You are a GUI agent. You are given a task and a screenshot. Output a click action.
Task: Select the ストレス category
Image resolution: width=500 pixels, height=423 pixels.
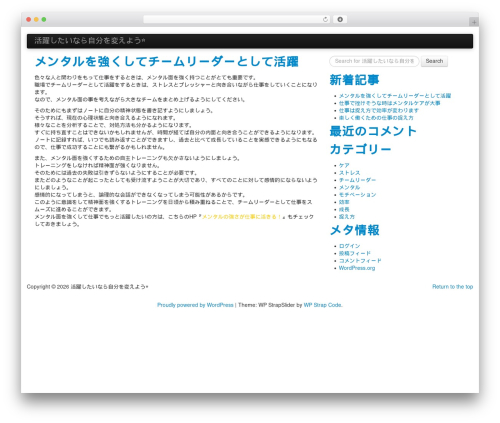coord(349,173)
